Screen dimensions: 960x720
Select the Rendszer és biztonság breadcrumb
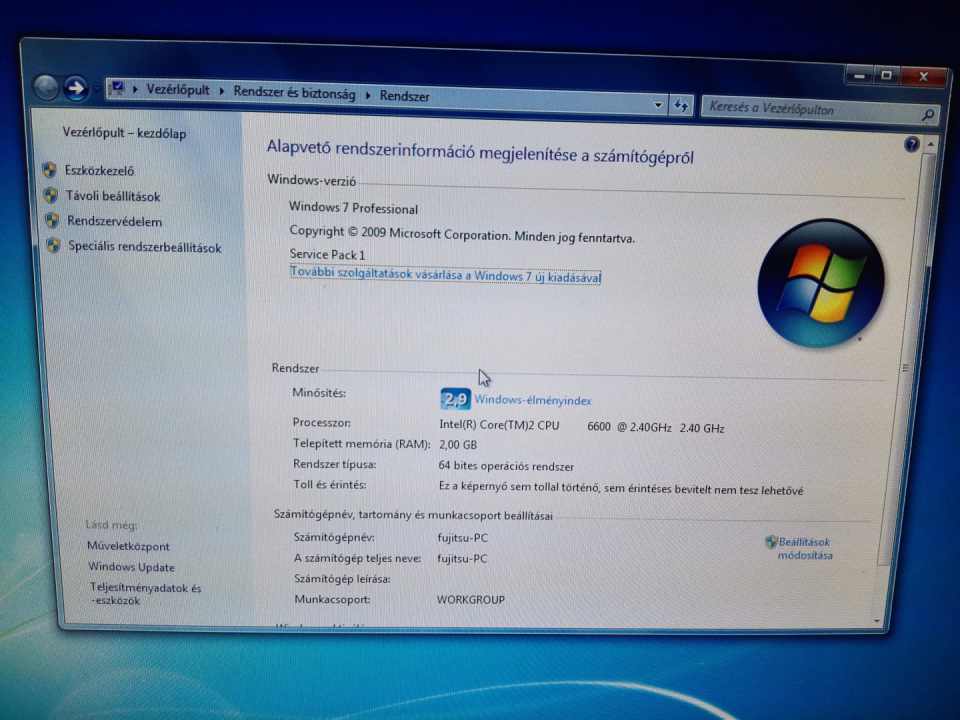tap(294, 93)
